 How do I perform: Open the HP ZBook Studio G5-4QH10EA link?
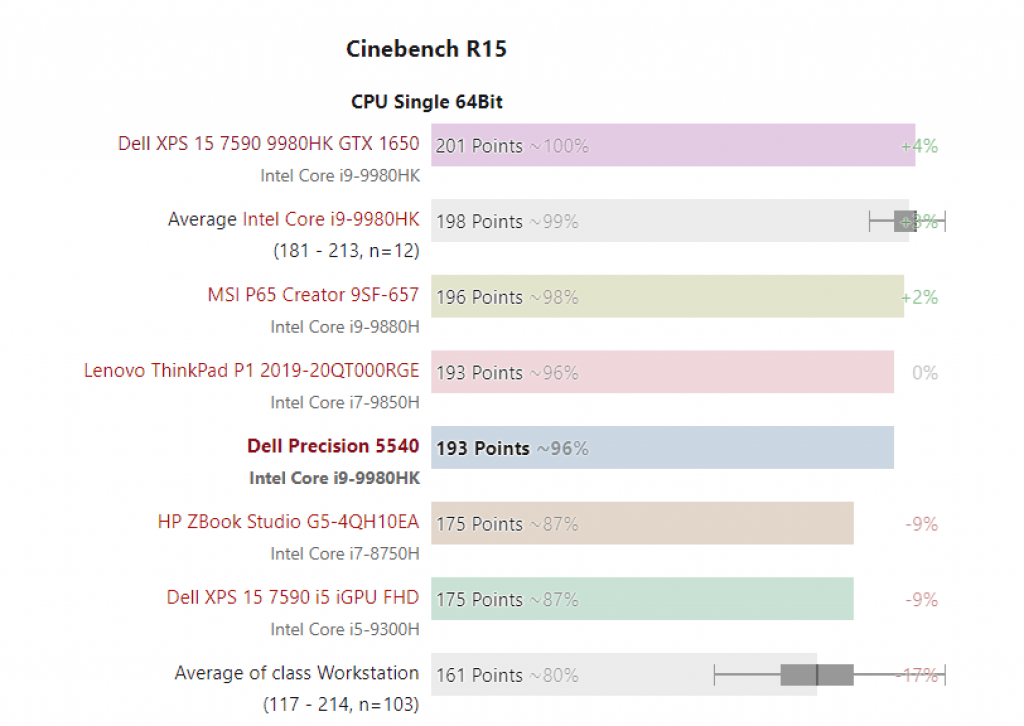[288, 522]
